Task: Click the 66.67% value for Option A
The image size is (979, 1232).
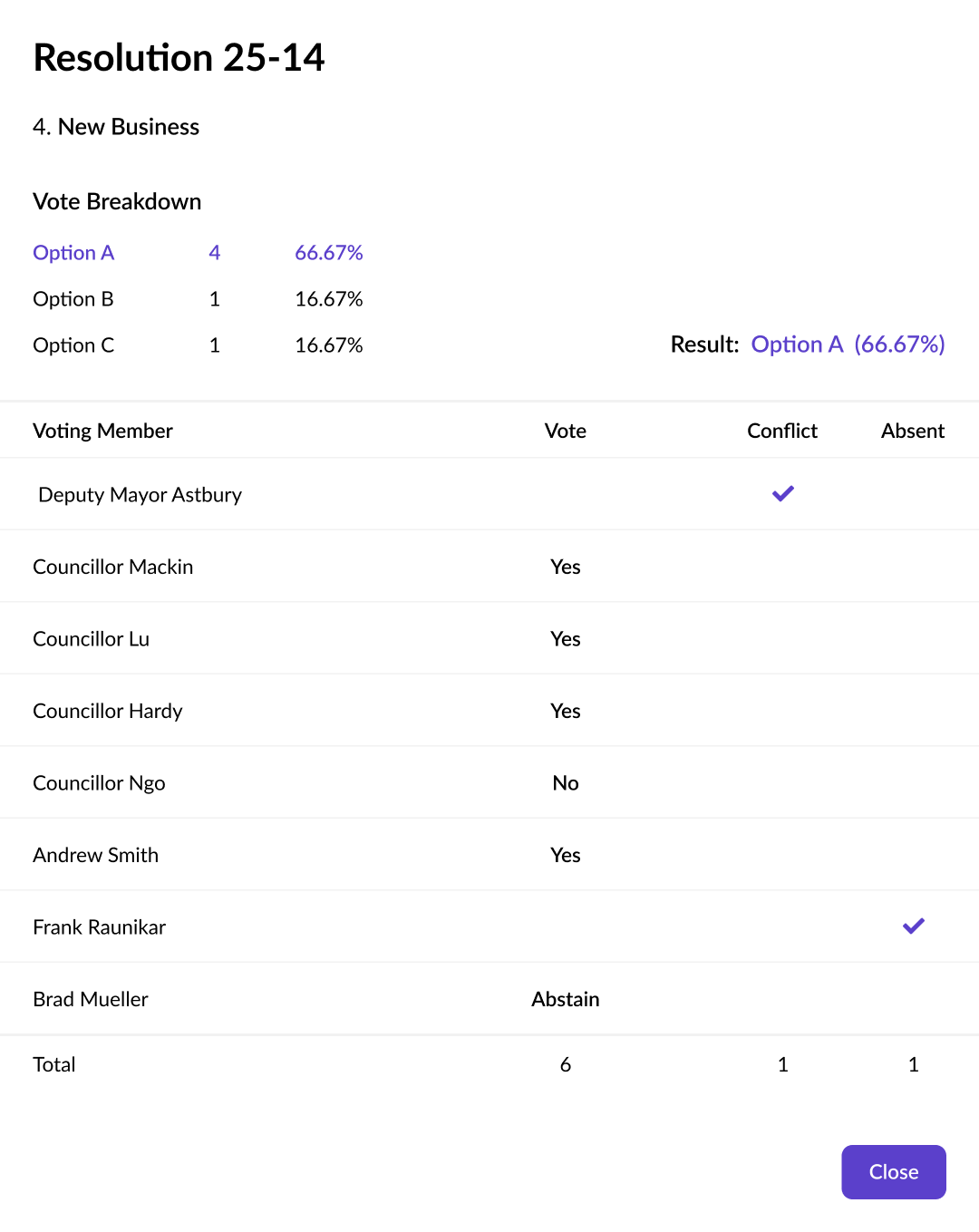Action: coord(329,253)
